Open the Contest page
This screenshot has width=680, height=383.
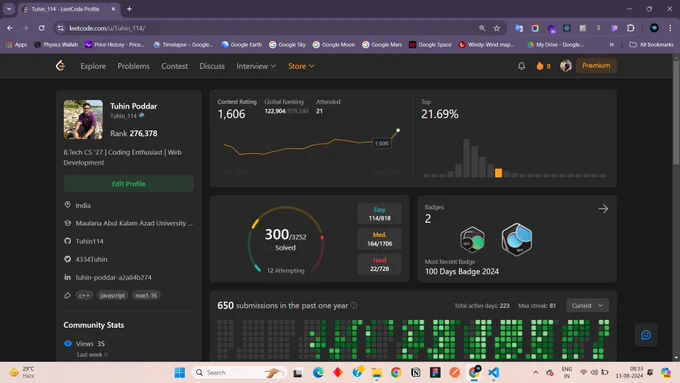tap(174, 66)
